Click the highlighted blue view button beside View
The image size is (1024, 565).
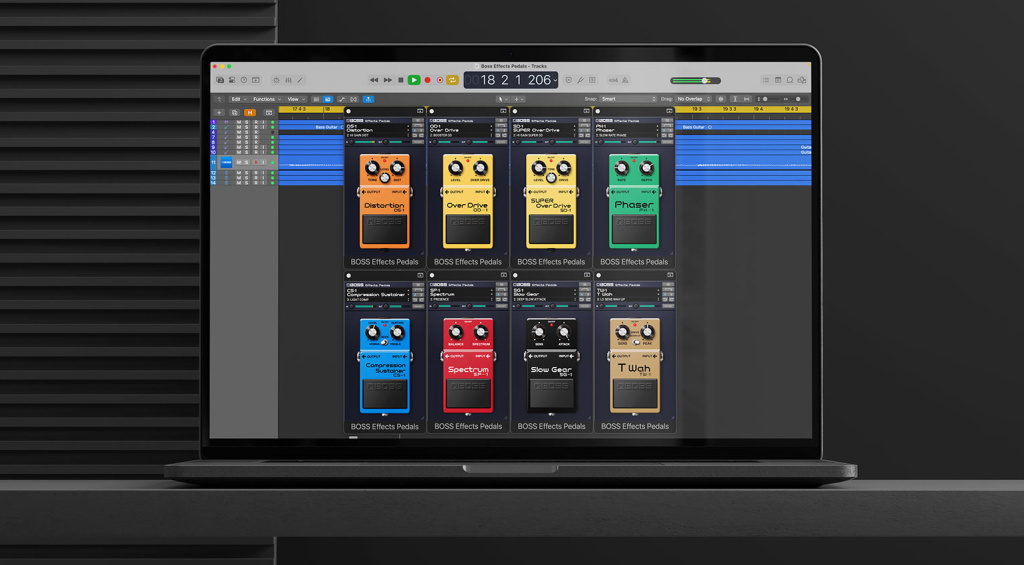(328, 99)
